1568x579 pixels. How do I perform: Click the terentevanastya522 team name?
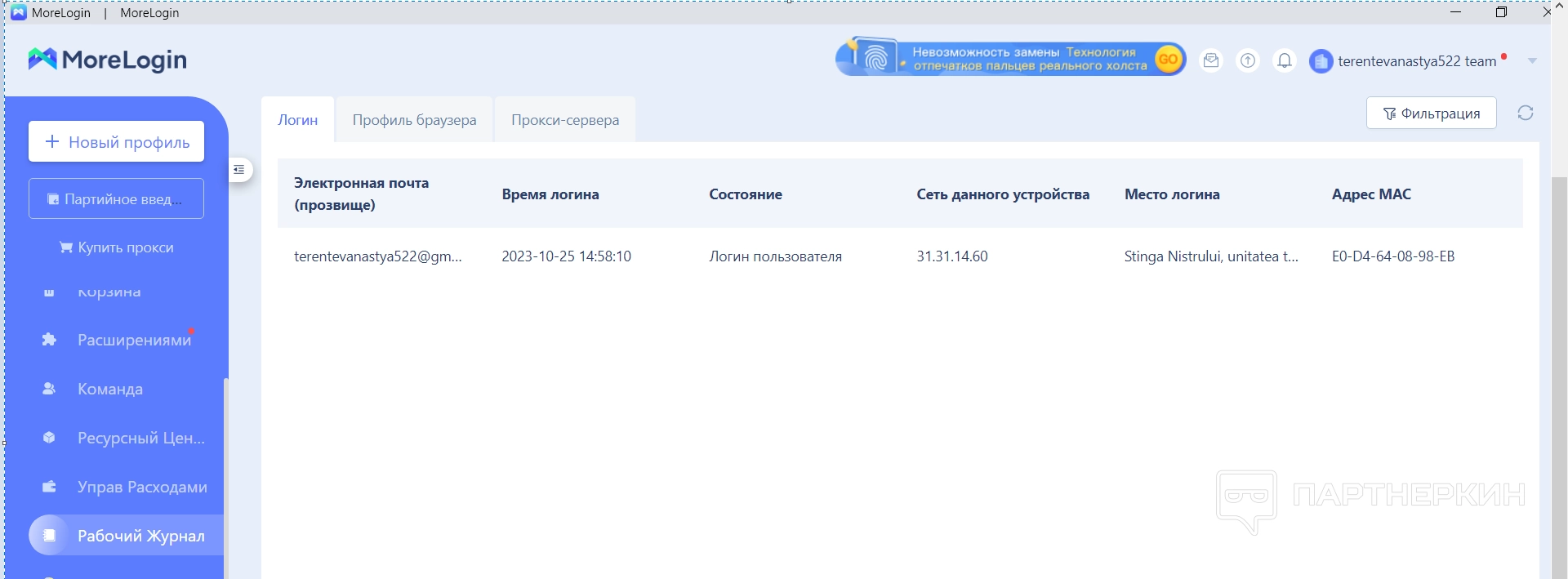[x=1417, y=61]
